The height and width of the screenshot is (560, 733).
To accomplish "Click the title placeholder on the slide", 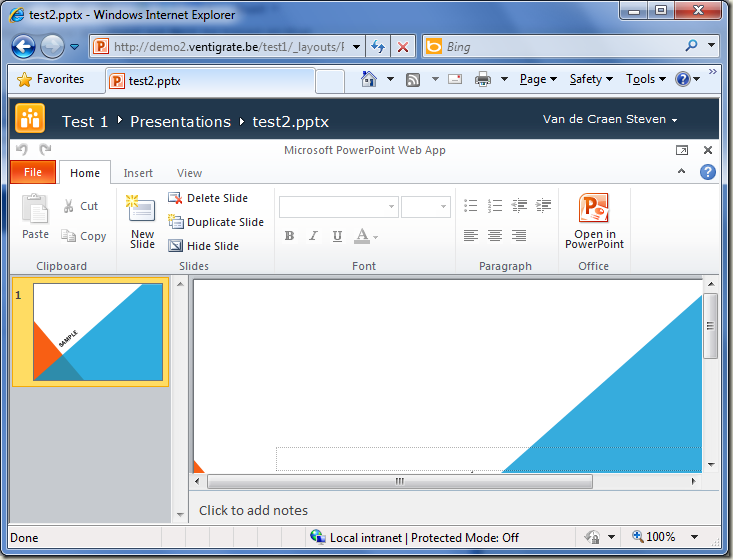I will click(489, 459).
